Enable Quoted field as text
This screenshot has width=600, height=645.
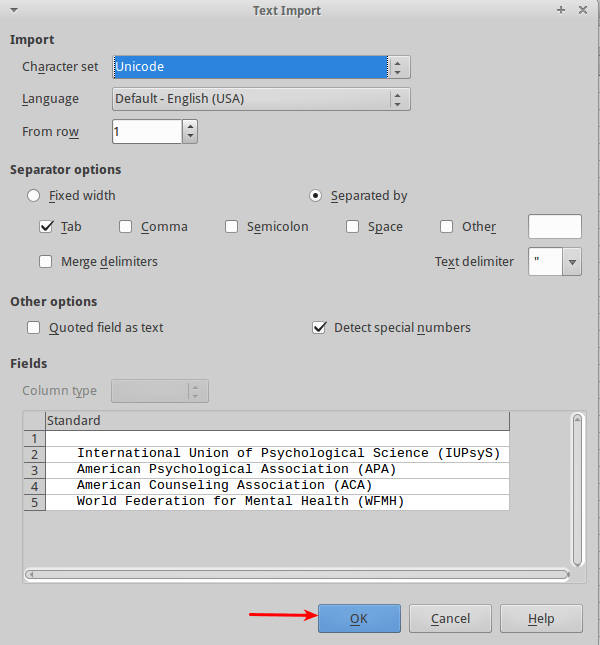[x=34, y=327]
